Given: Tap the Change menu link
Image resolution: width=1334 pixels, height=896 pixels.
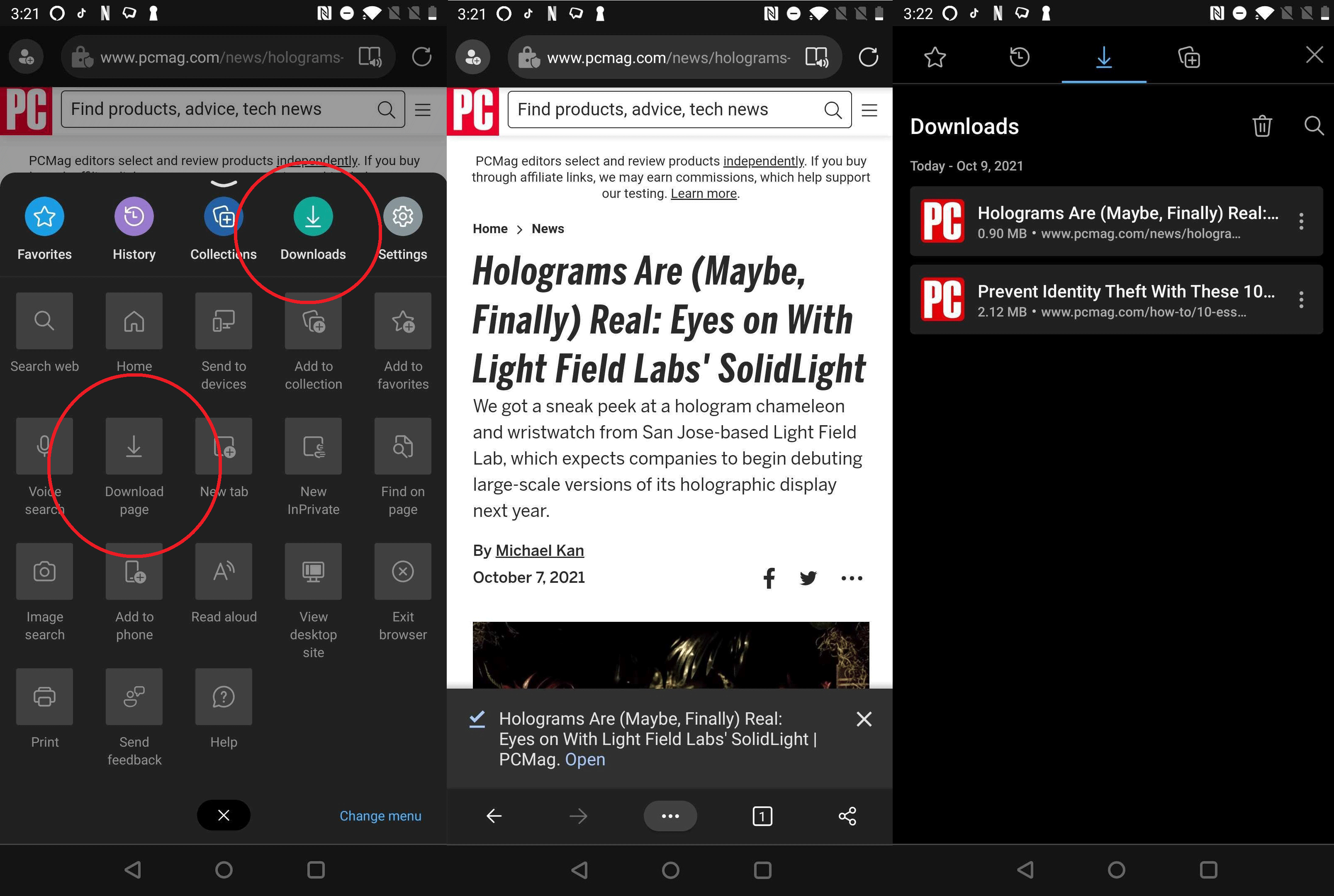Looking at the screenshot, I should click(380, 816).
